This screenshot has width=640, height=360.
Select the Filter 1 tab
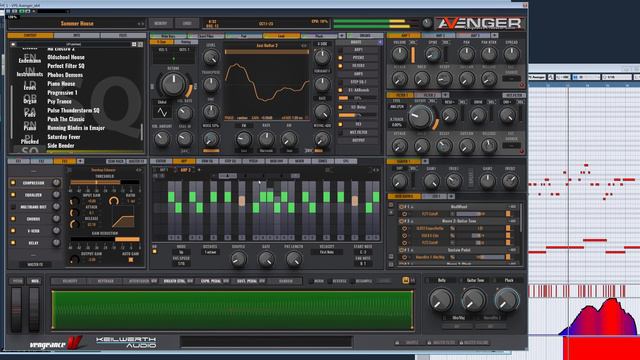click(401, 95)
